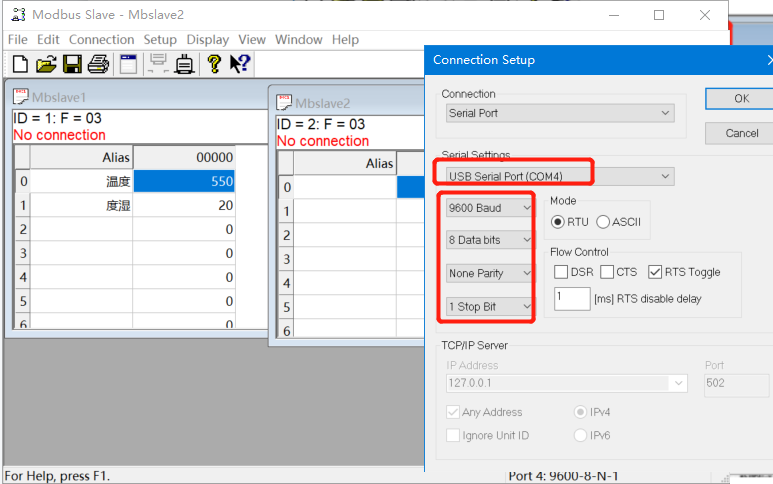Open the None Parity dropdown

pyautogui.click(x=489, y=273)
